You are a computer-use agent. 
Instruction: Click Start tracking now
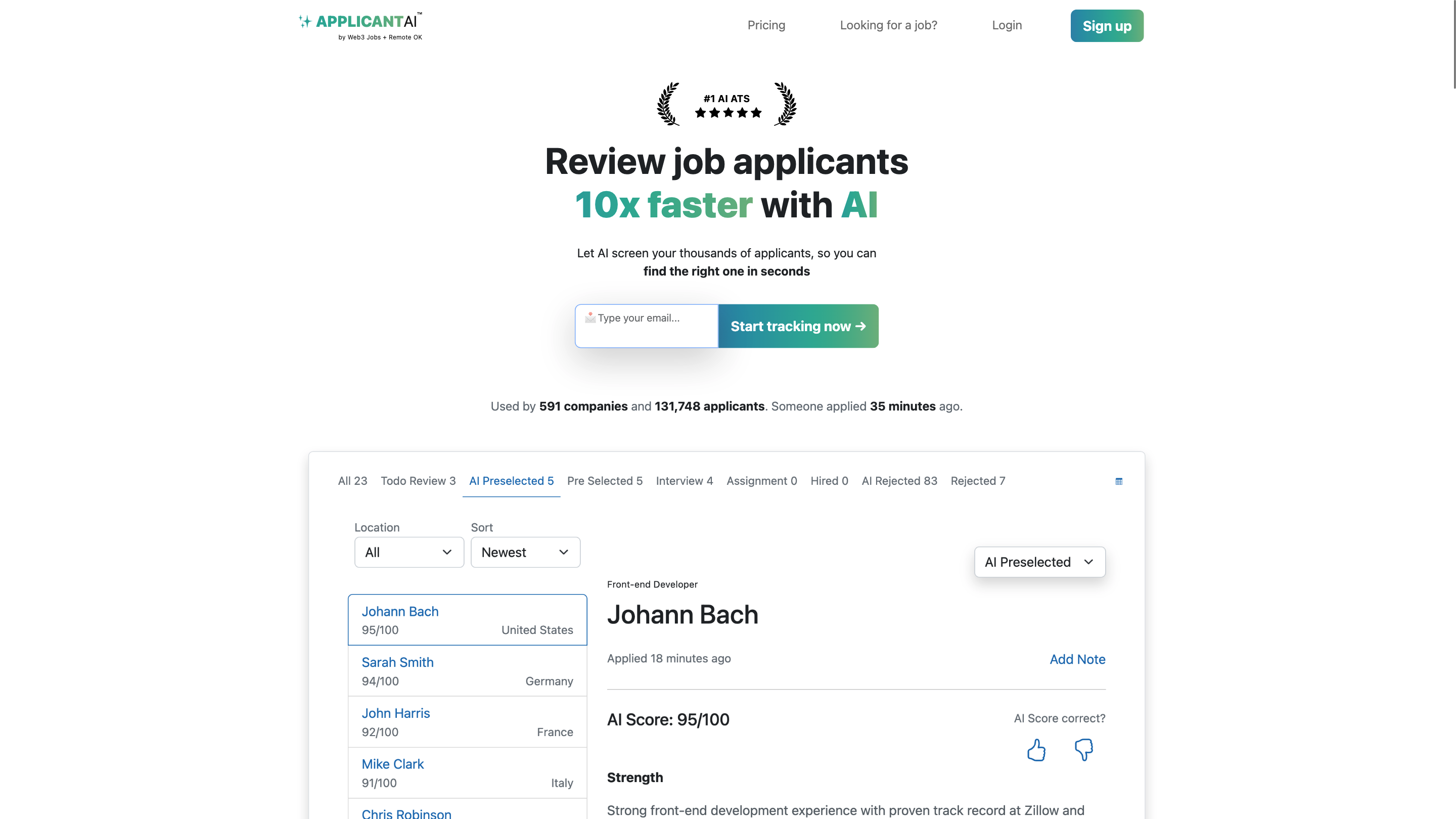coord(798,326)
